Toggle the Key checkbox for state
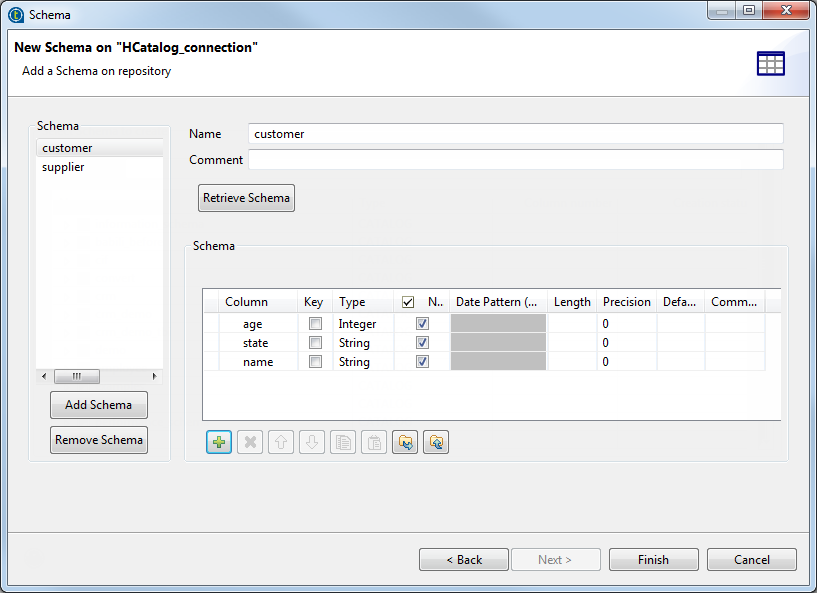817x593 pixels. 315,342
